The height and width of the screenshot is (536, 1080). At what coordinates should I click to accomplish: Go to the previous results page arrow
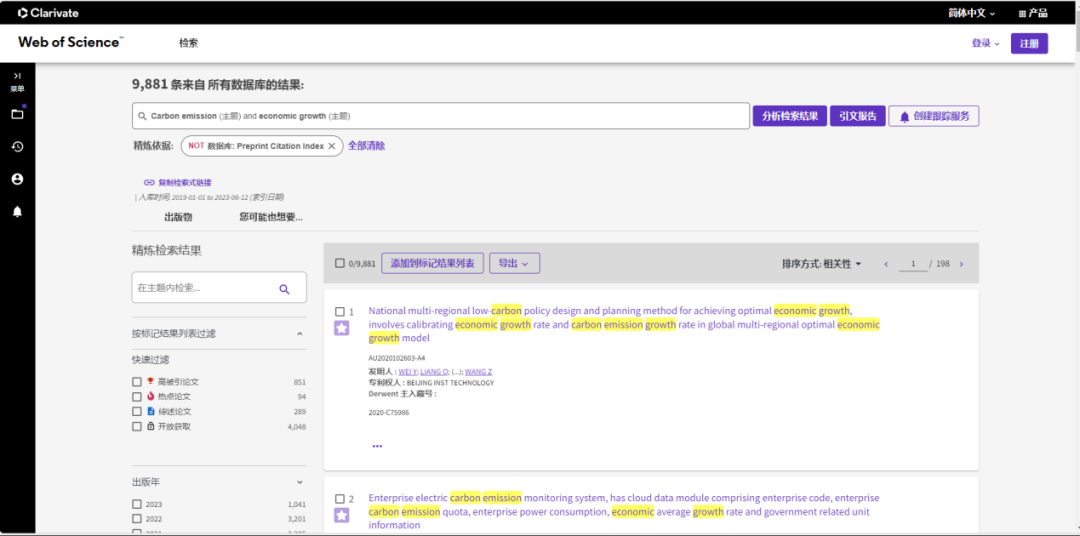(x=886, y=264)
